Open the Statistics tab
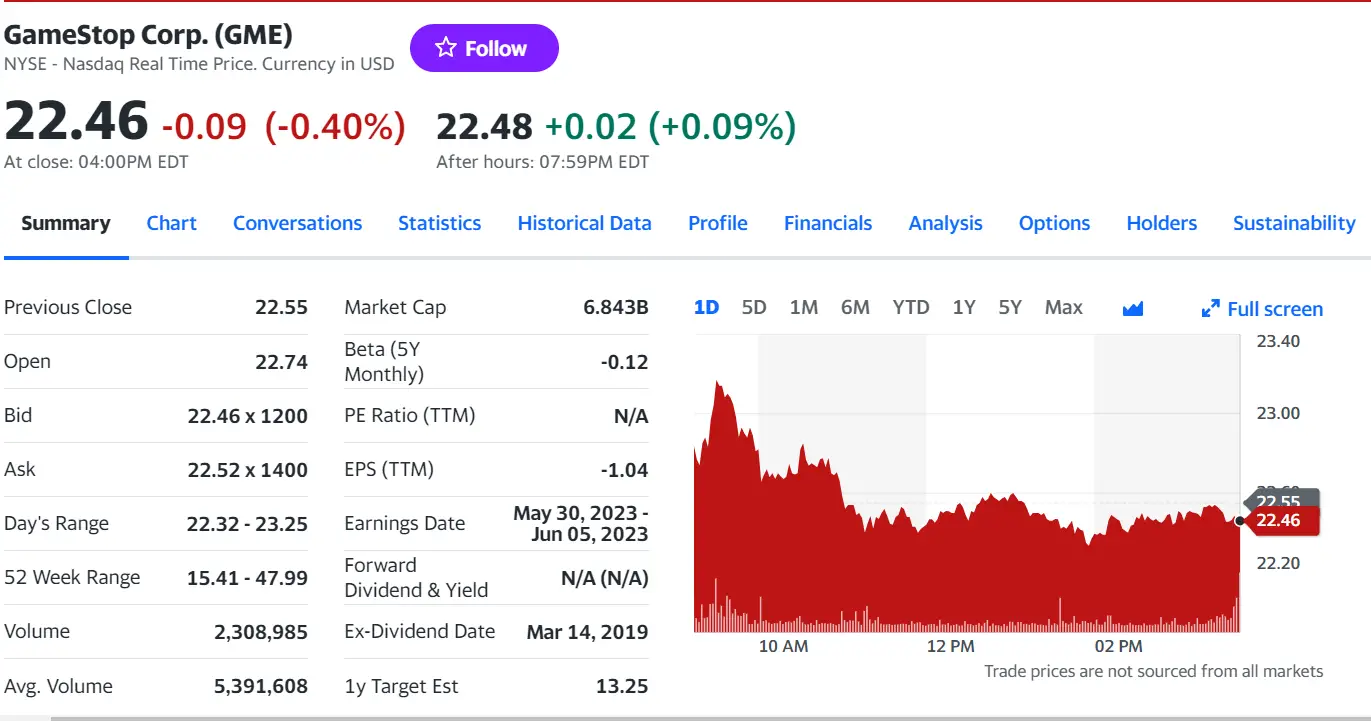Viewport: 1371px width, 721px height. pyautogui.click(x=439, y=223)
